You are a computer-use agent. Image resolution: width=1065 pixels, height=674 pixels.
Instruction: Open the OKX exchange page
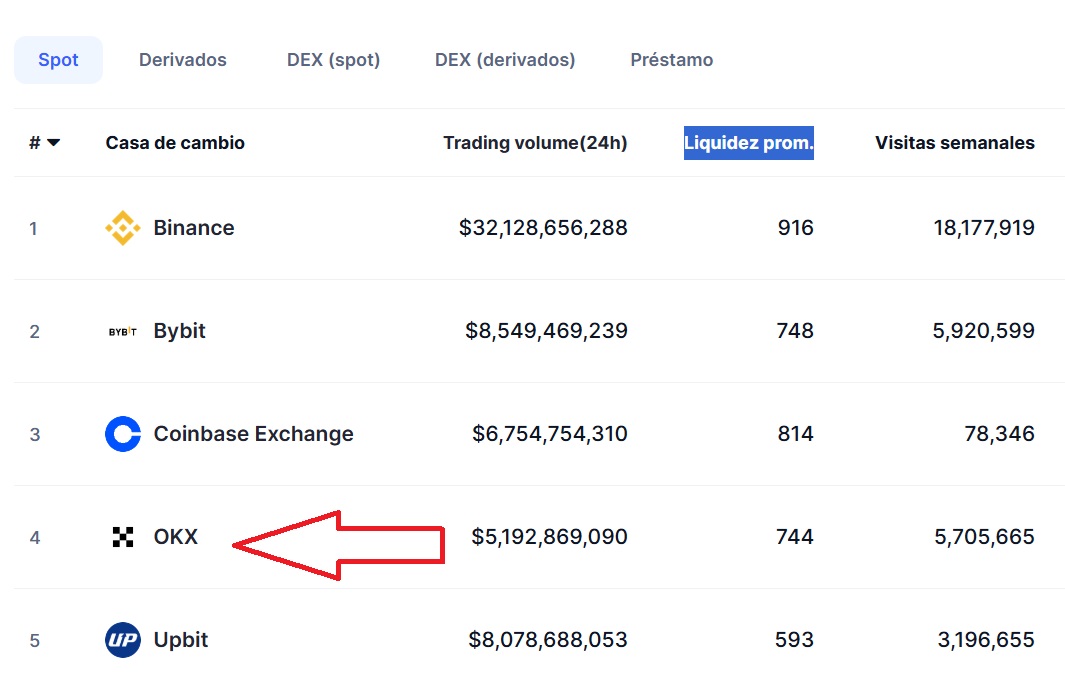176,537
